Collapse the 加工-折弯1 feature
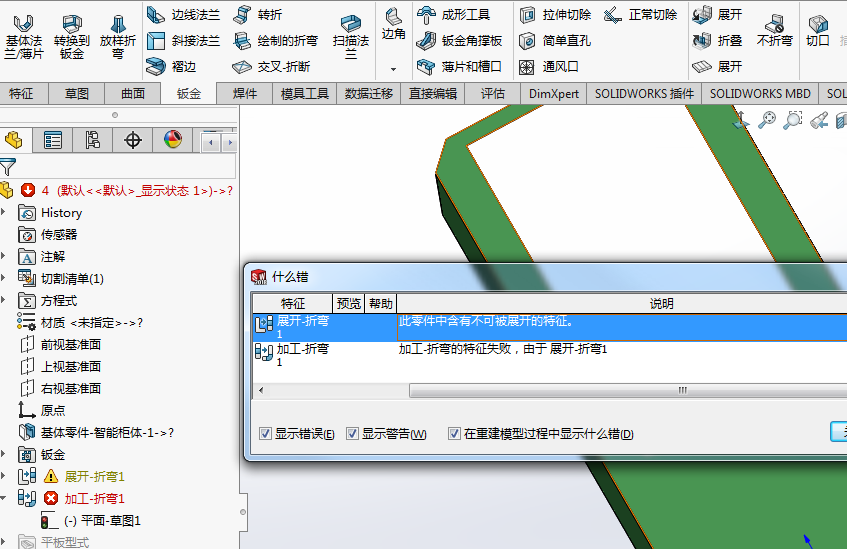The image size is (847, 549). click(x=3, y=498)
